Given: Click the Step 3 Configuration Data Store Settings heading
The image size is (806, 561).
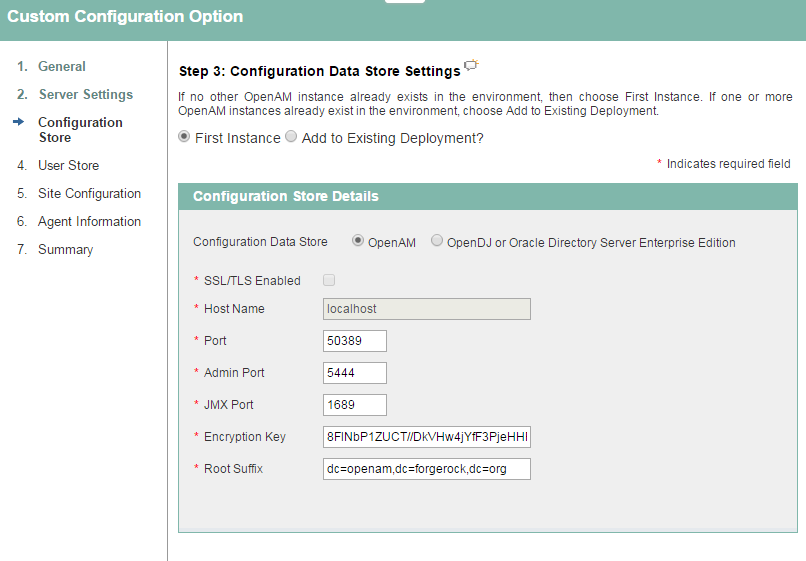Looking at the screenshot, I should point(319,71).
